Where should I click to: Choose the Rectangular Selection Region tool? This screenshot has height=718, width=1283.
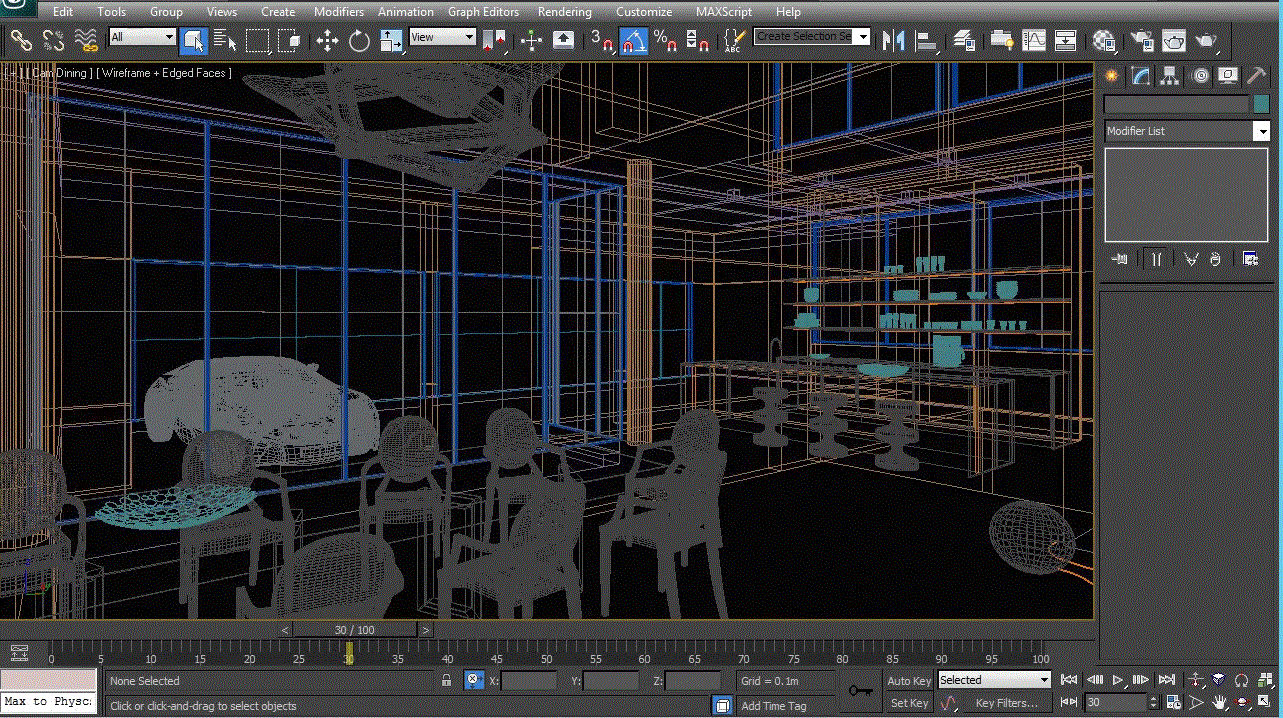(x=258, y=40)
